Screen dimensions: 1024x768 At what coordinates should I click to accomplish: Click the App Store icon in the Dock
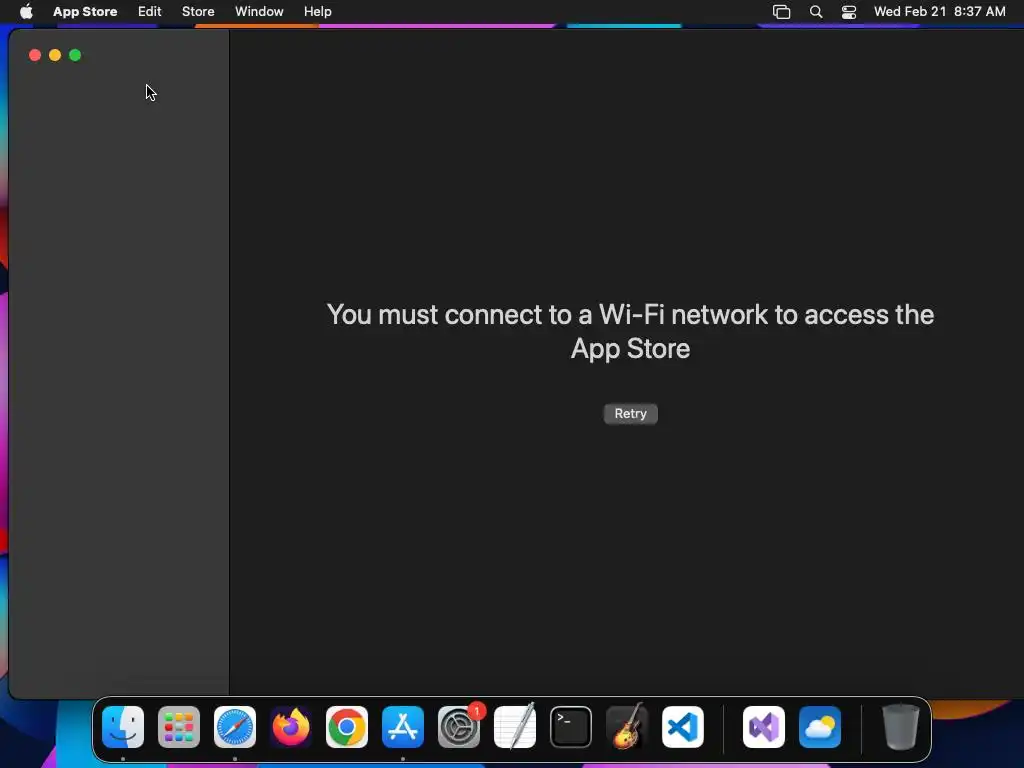(403, 727)
